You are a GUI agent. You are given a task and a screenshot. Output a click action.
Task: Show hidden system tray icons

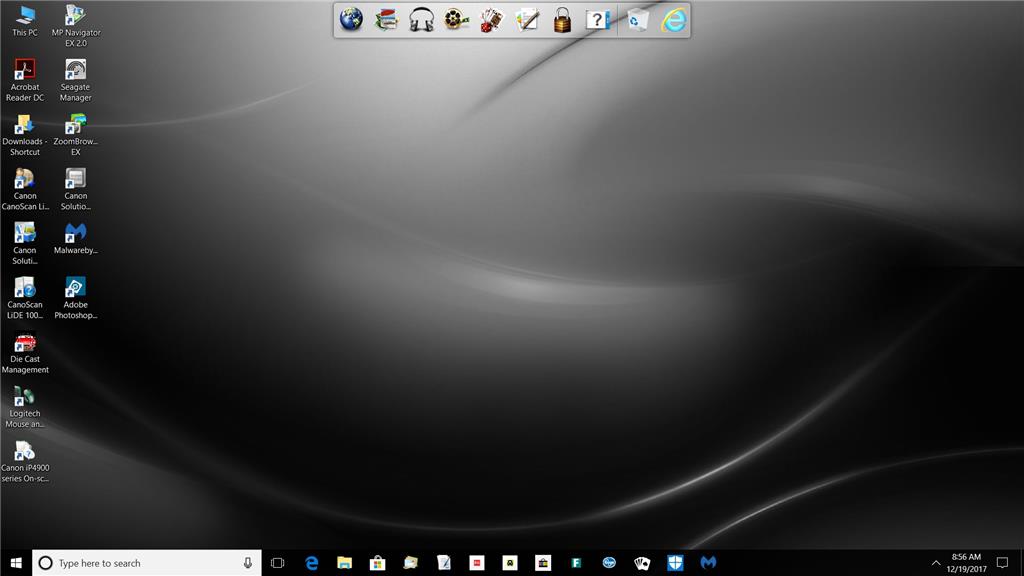click(936, 562)
